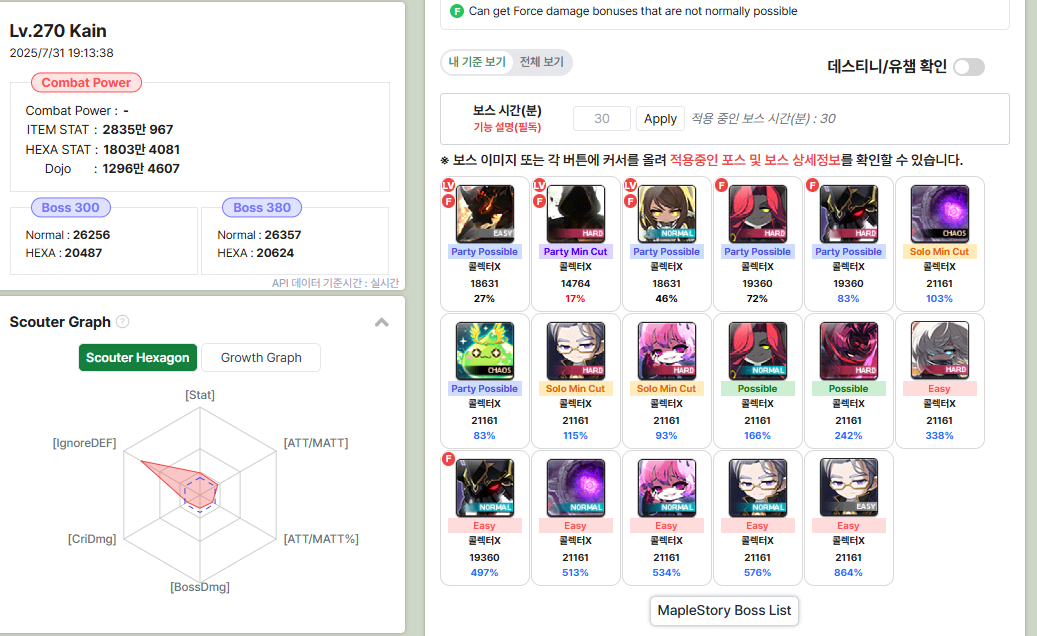
Task: Switch to the Growth Graph tab
Action: [x=261, y=358]
